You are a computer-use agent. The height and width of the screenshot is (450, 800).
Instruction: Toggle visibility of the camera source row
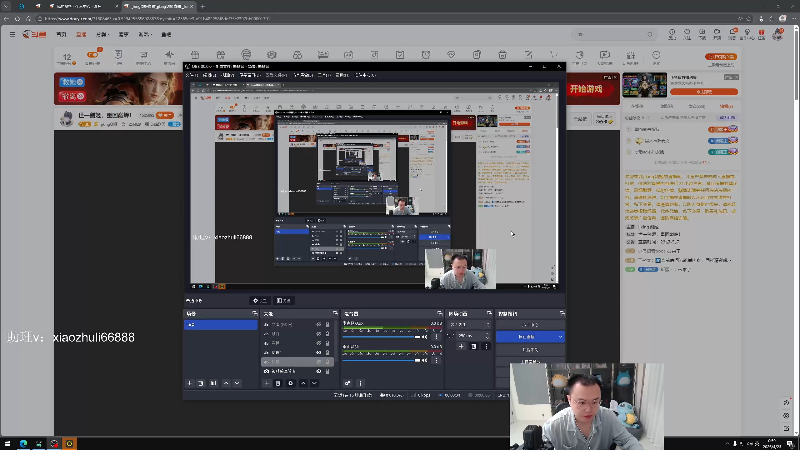(319, 371)
